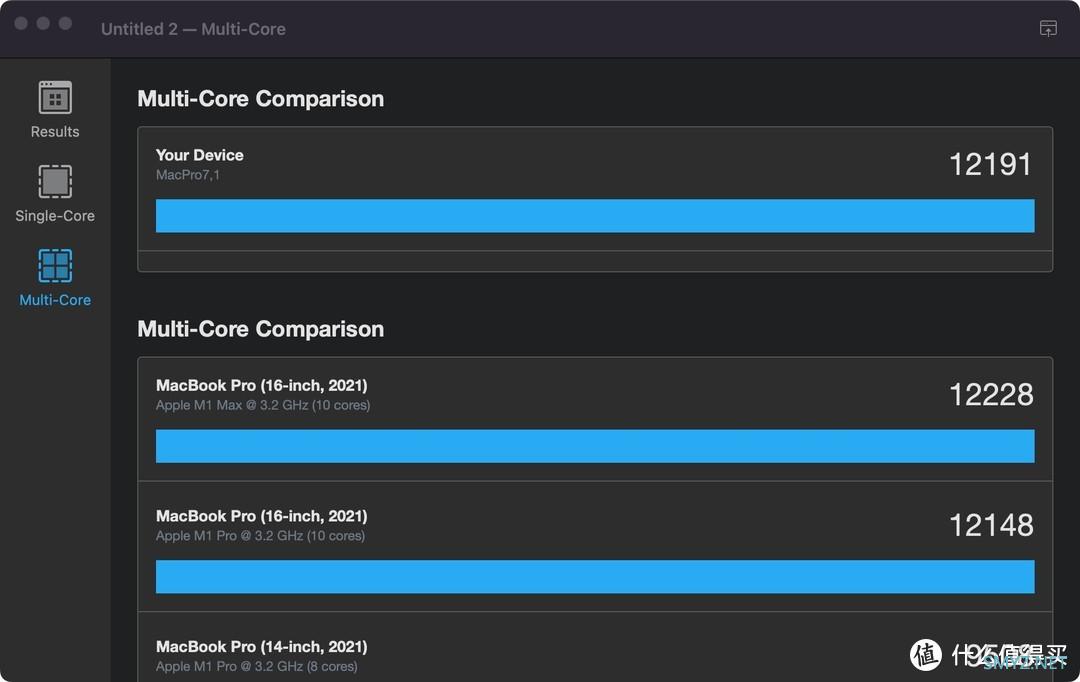
Task: Click the Single-Core label in sidebar
Action: click(55, 216)
